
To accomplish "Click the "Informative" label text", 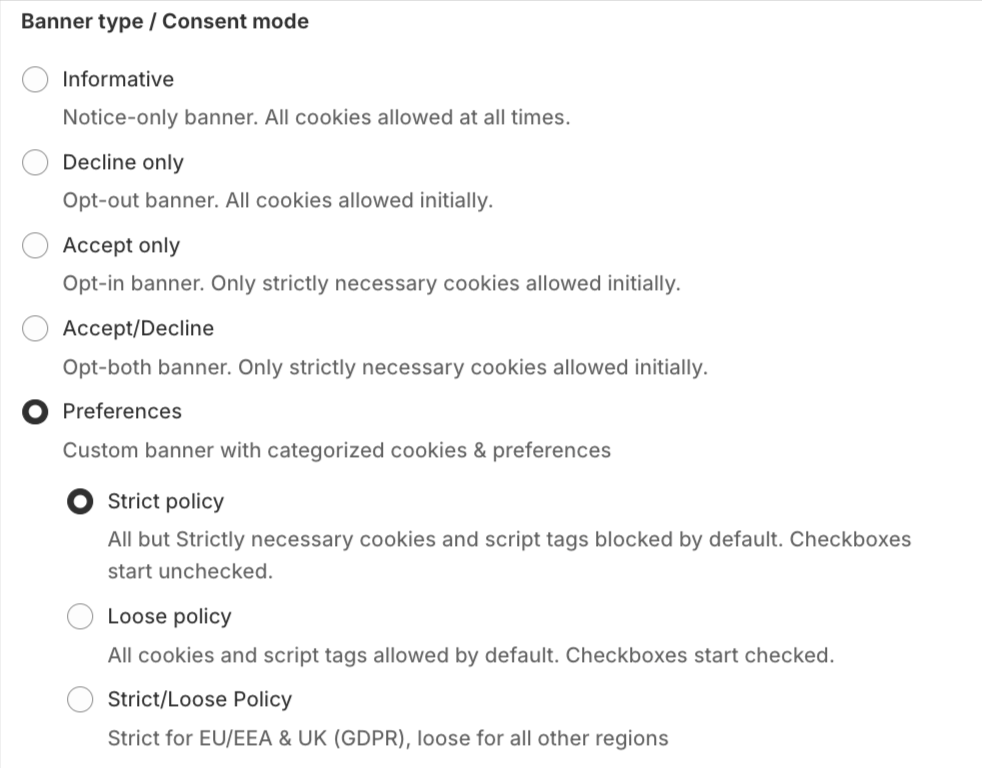I will point(118,80).
